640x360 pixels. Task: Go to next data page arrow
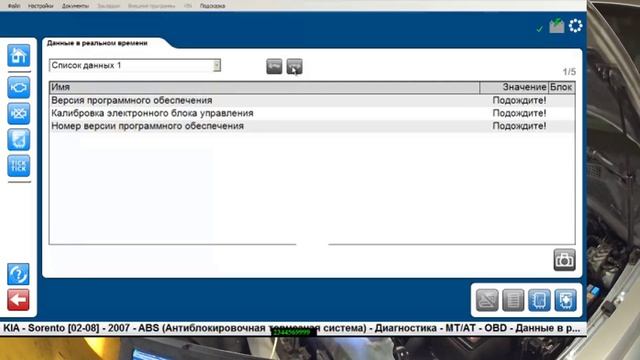point(294,67)
